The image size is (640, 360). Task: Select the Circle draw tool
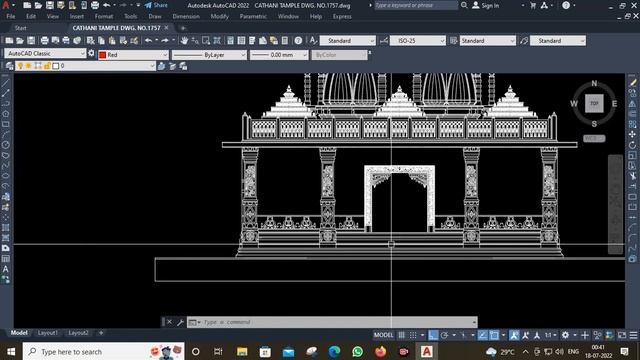click(x=6, y=145)
